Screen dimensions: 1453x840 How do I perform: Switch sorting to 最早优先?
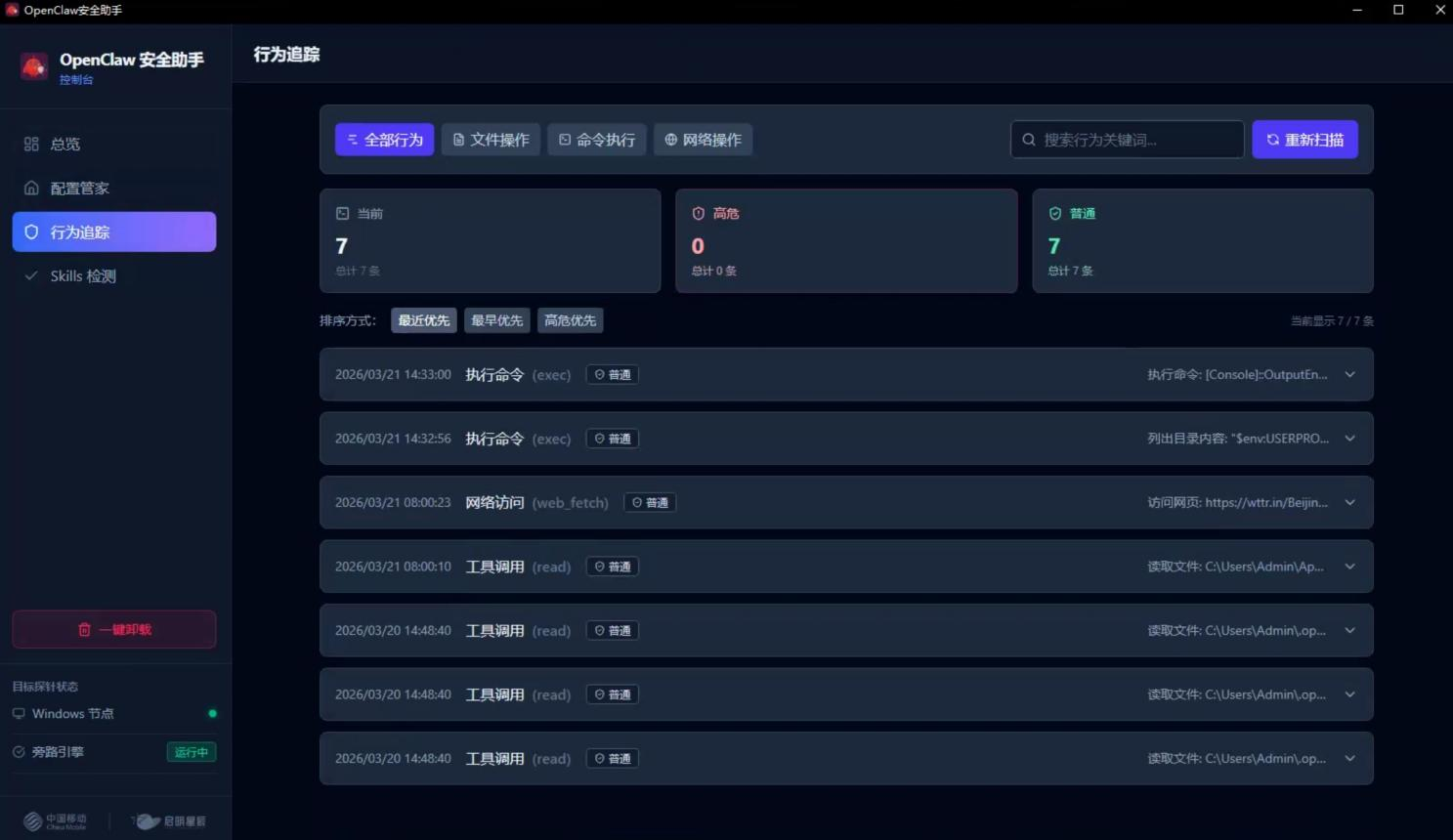coord(496,320)
